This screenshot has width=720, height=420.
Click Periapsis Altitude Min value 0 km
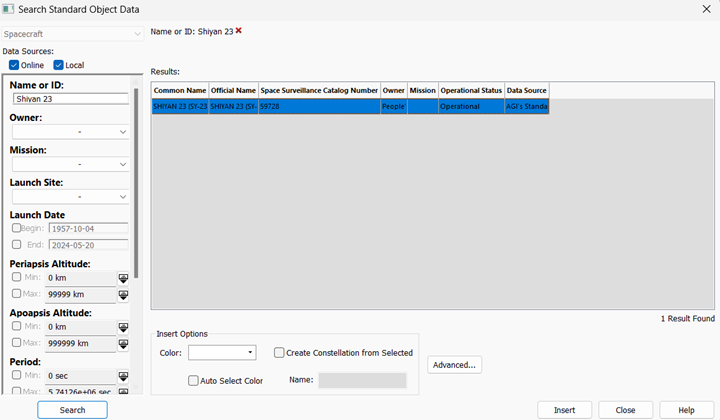click(80, 278)
